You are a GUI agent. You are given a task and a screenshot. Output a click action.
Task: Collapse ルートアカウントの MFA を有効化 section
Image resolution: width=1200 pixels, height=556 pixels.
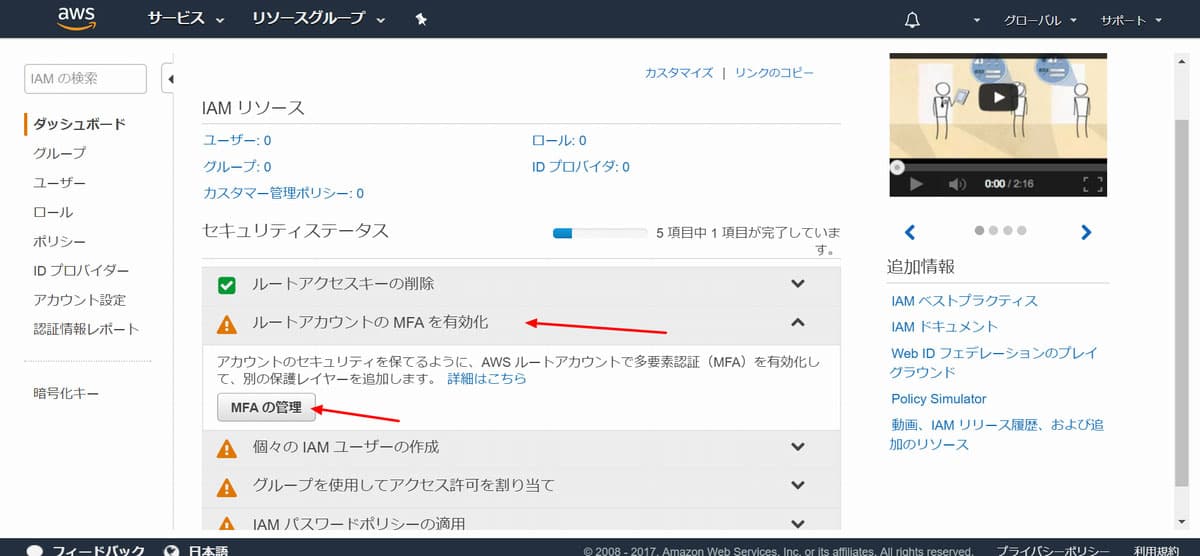point(798,322)
